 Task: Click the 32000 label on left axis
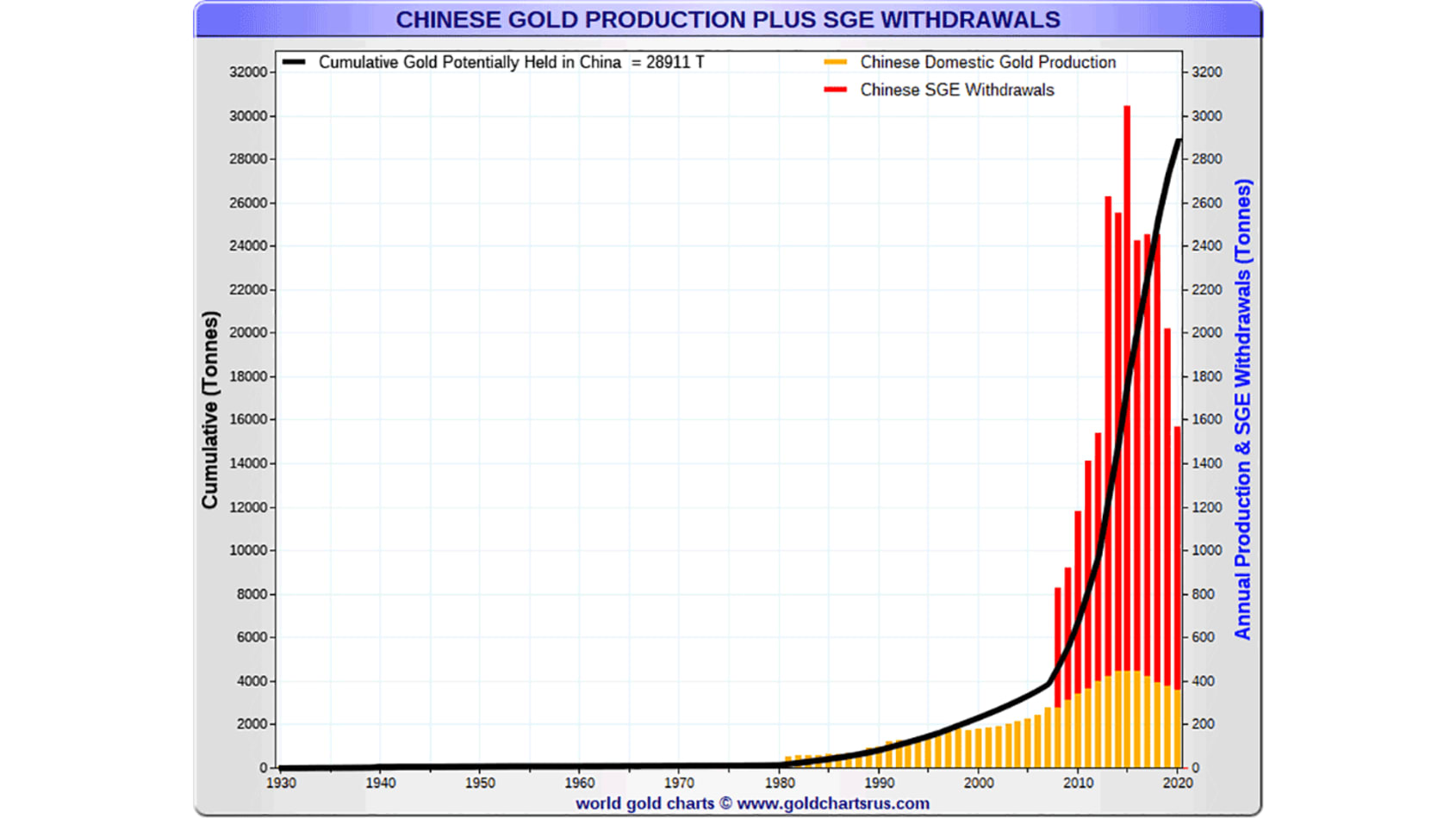[247, 72]
